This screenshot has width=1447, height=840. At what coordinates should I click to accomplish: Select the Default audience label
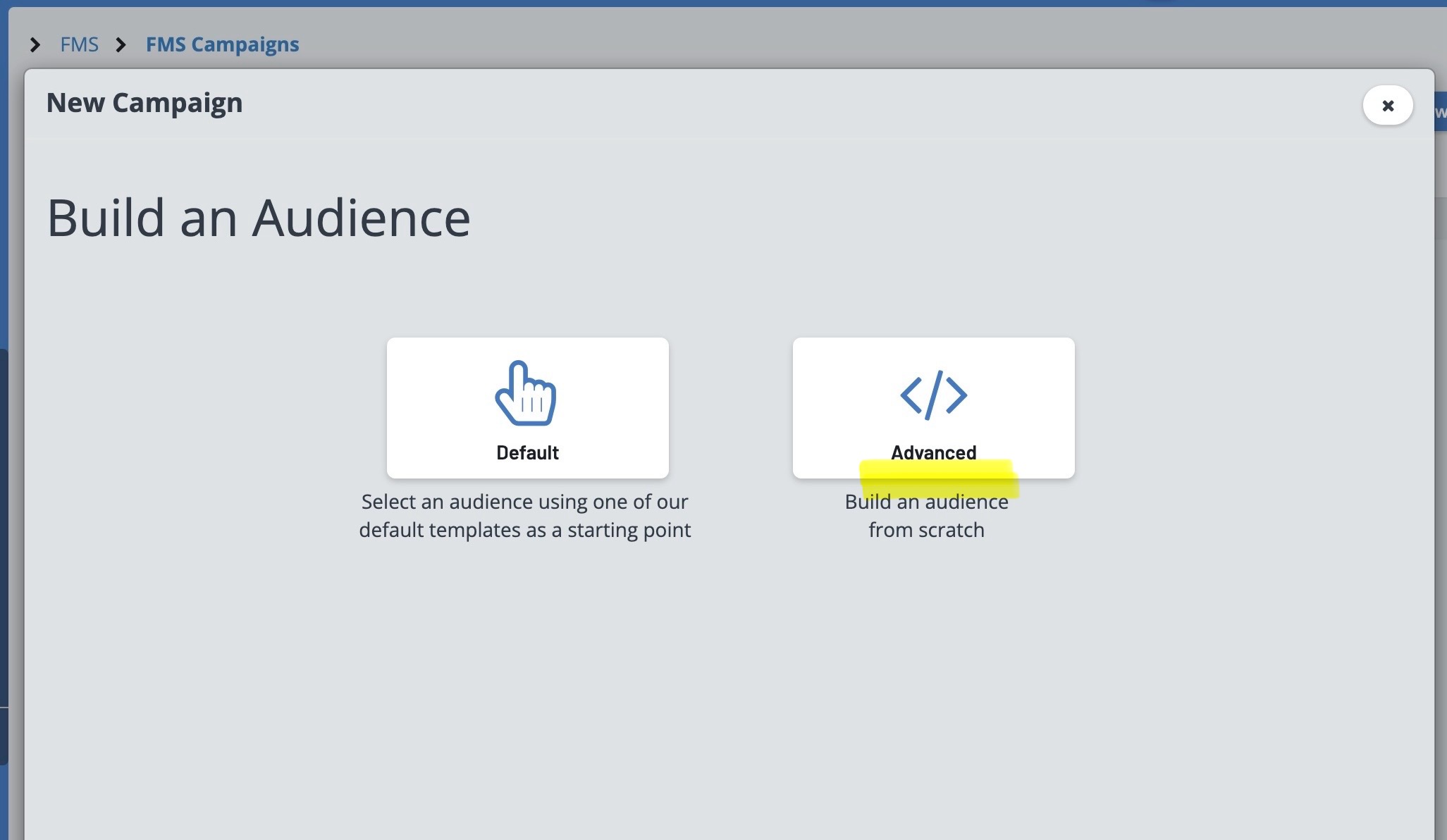[527, 452]
